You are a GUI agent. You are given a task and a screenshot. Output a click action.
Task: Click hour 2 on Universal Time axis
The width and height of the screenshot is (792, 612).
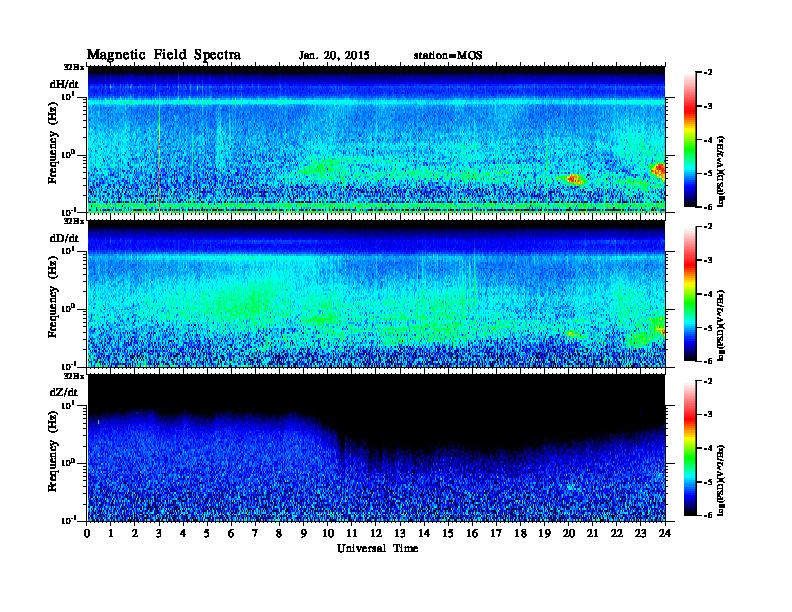(135, 533)
